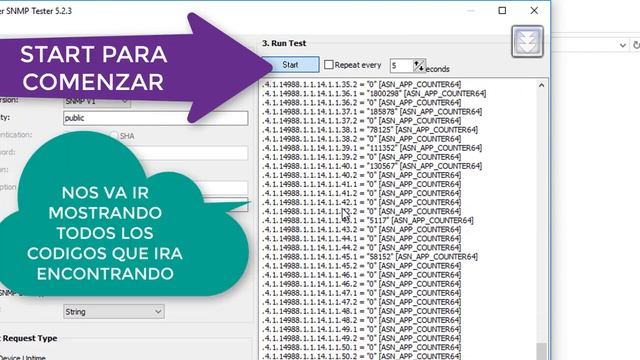Enable the Repeat every checkbox
The image size is (640, 360).
click(x=329, y=64)
